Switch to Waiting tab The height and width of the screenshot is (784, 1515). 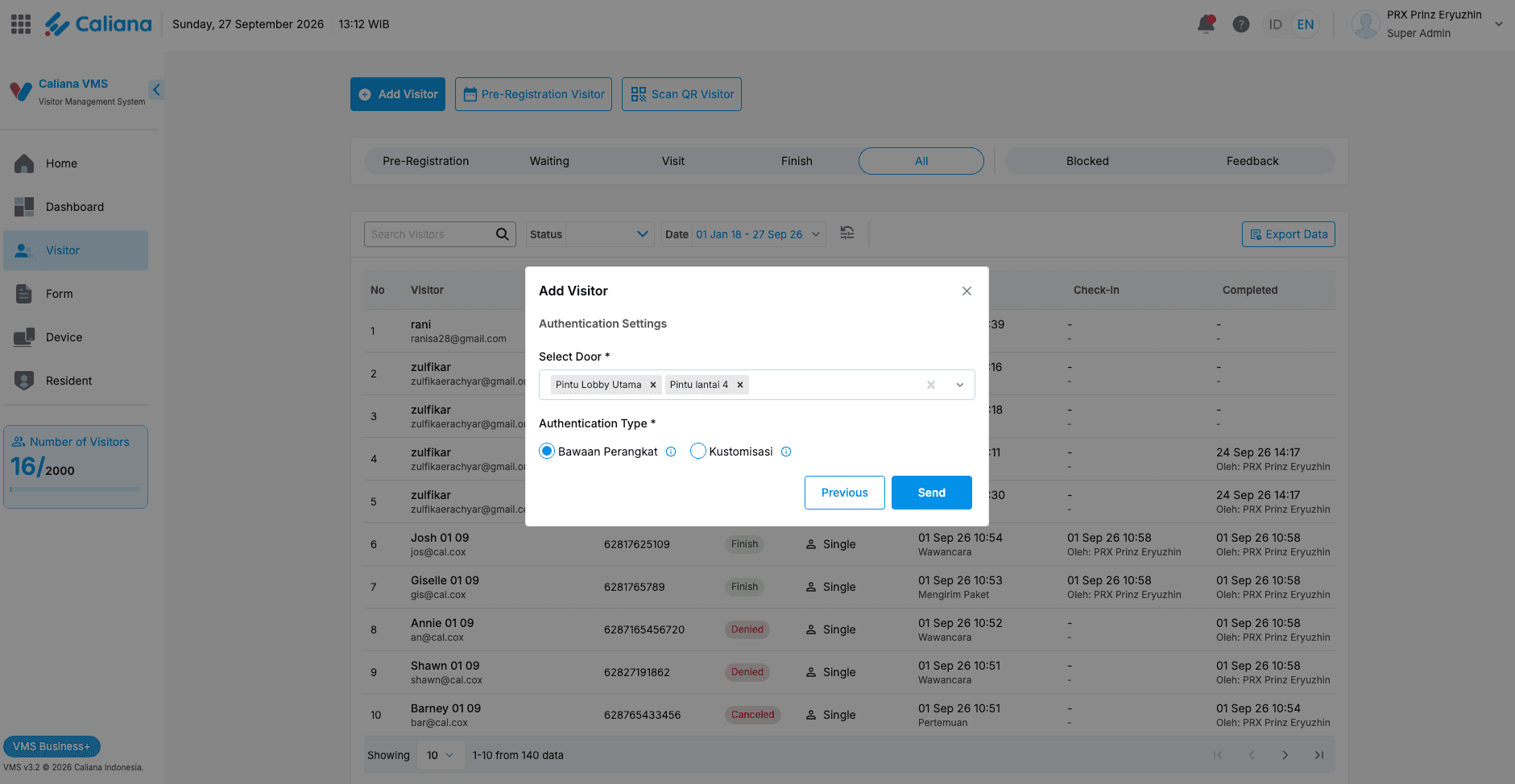click(549, 161)
